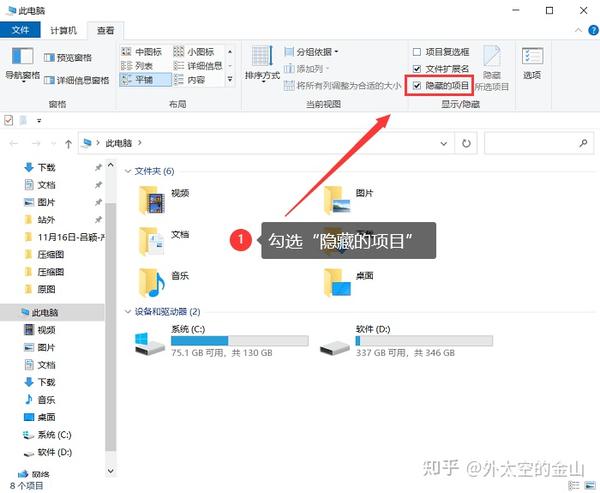The width and height of the screenshot is (600, 493).
Task: Select the 文档 folder icon in main pane
Action: point(152,241)
